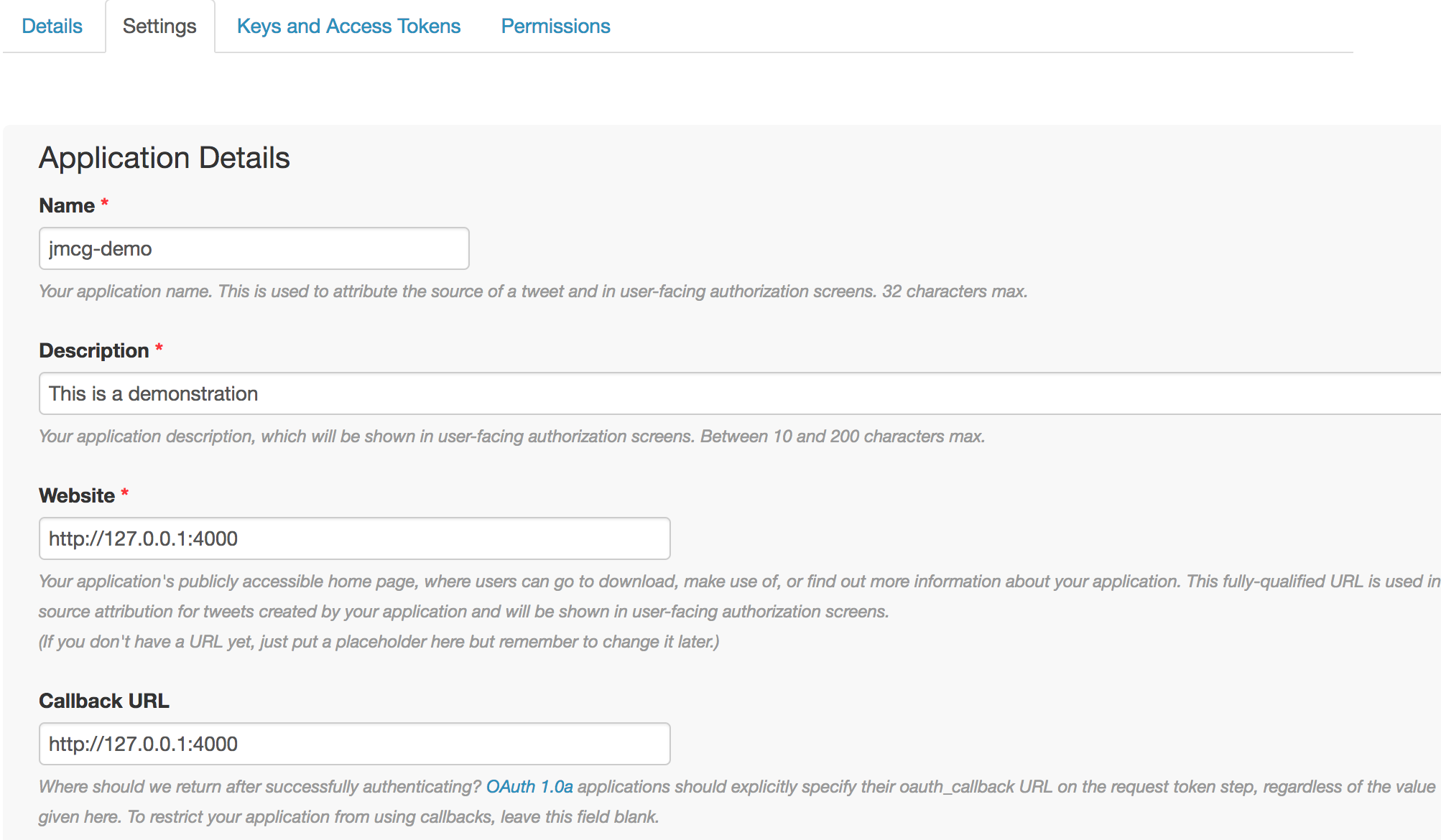
Task: Click the Callback URL label
Action: pos(104,701)
